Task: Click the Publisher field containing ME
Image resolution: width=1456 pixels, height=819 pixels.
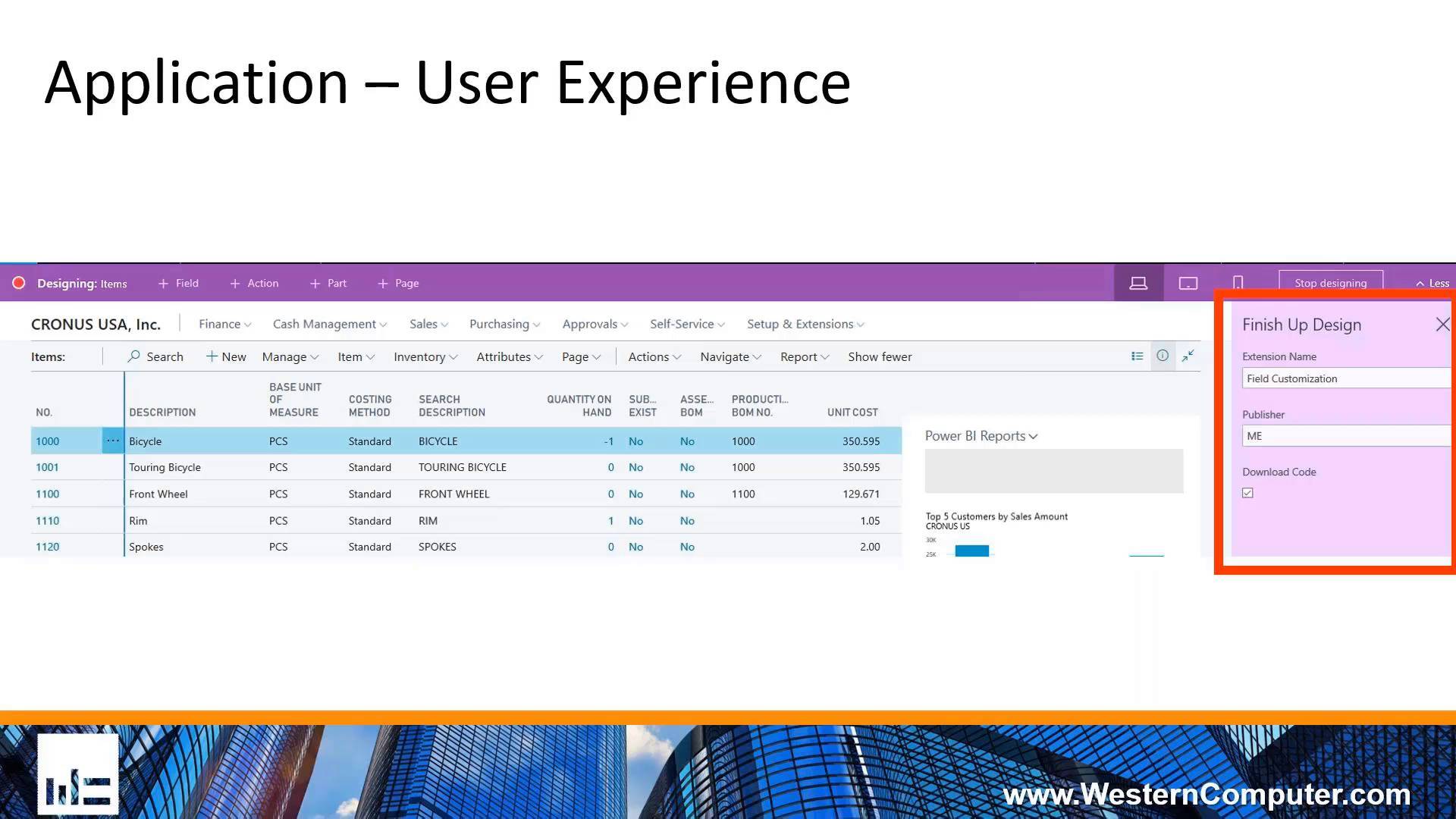Action: [x=1346, y=435]
